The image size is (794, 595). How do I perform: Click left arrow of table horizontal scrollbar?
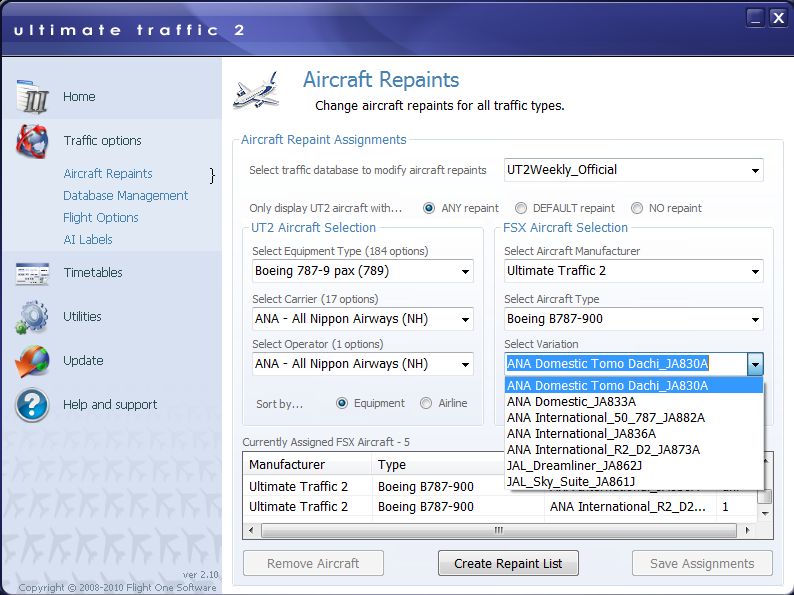251,530
